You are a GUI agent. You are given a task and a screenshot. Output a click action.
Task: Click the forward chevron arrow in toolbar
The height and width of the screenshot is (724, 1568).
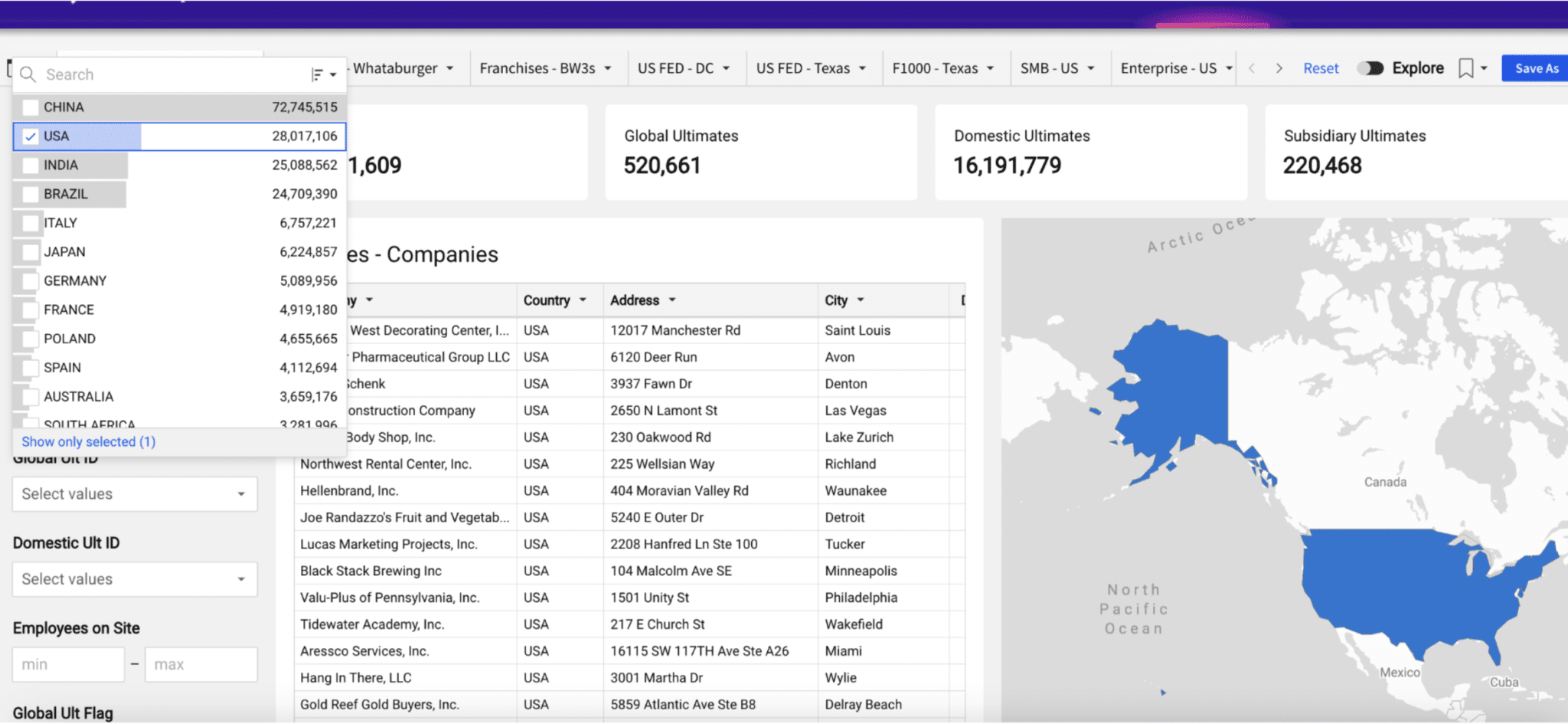click(x=1280, y=68)
